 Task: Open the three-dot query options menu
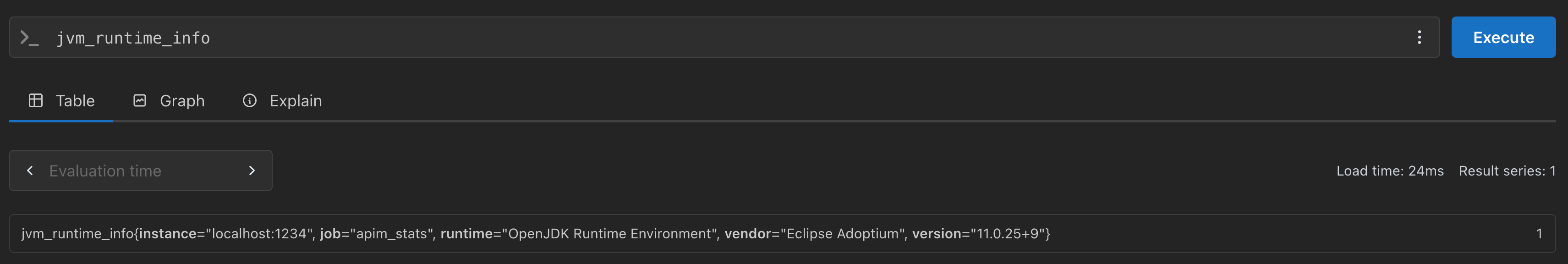pos(1419,38)
